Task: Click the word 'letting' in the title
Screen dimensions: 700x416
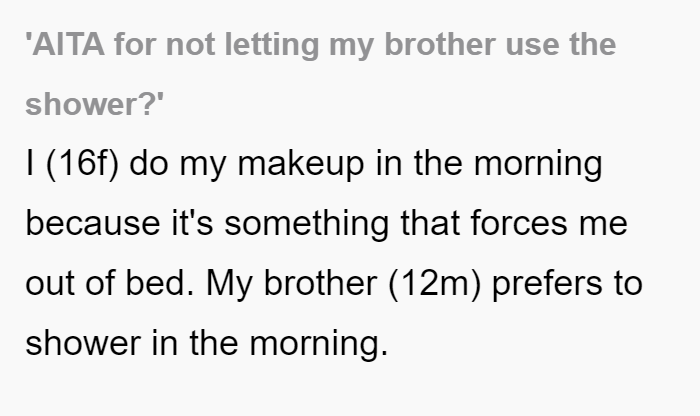Action: (271, 45)
